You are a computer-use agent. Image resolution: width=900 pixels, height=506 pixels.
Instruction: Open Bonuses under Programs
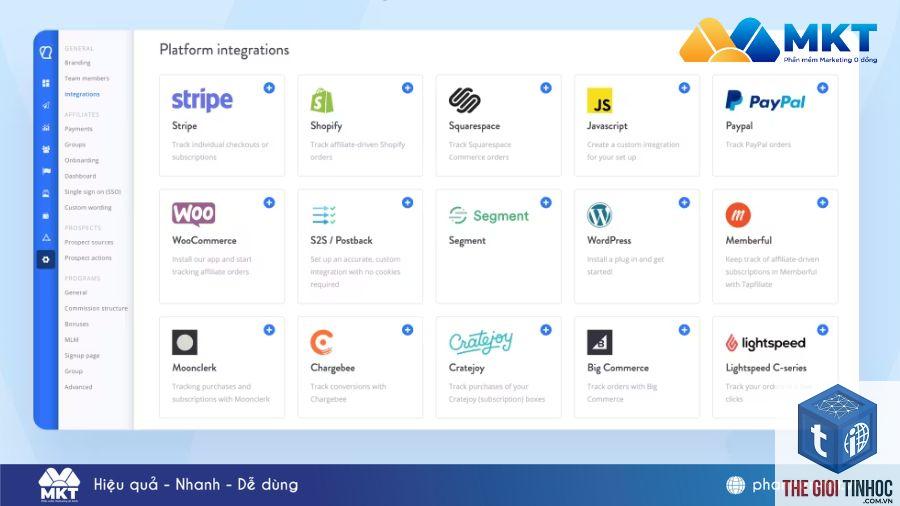(77, 324)
